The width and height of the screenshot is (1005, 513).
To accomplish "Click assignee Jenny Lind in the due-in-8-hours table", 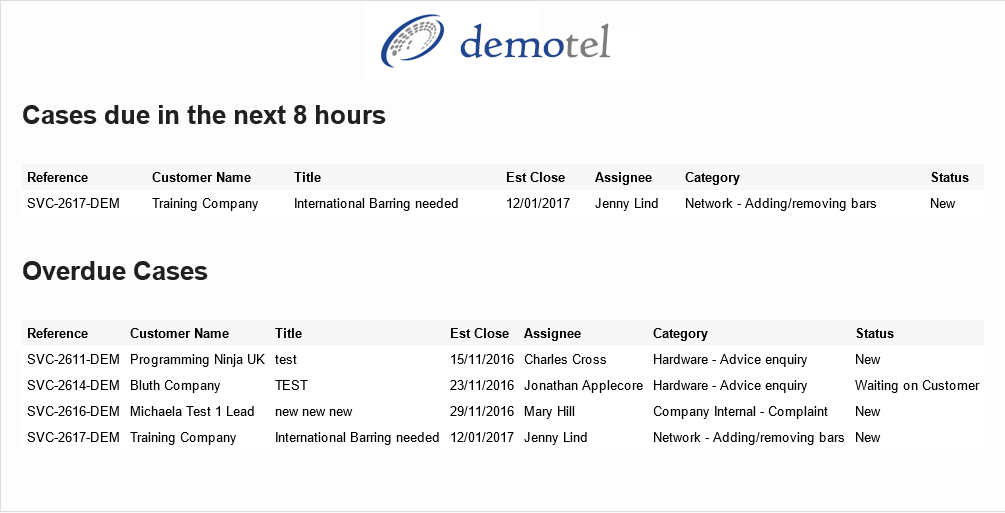I will (626, 204).
